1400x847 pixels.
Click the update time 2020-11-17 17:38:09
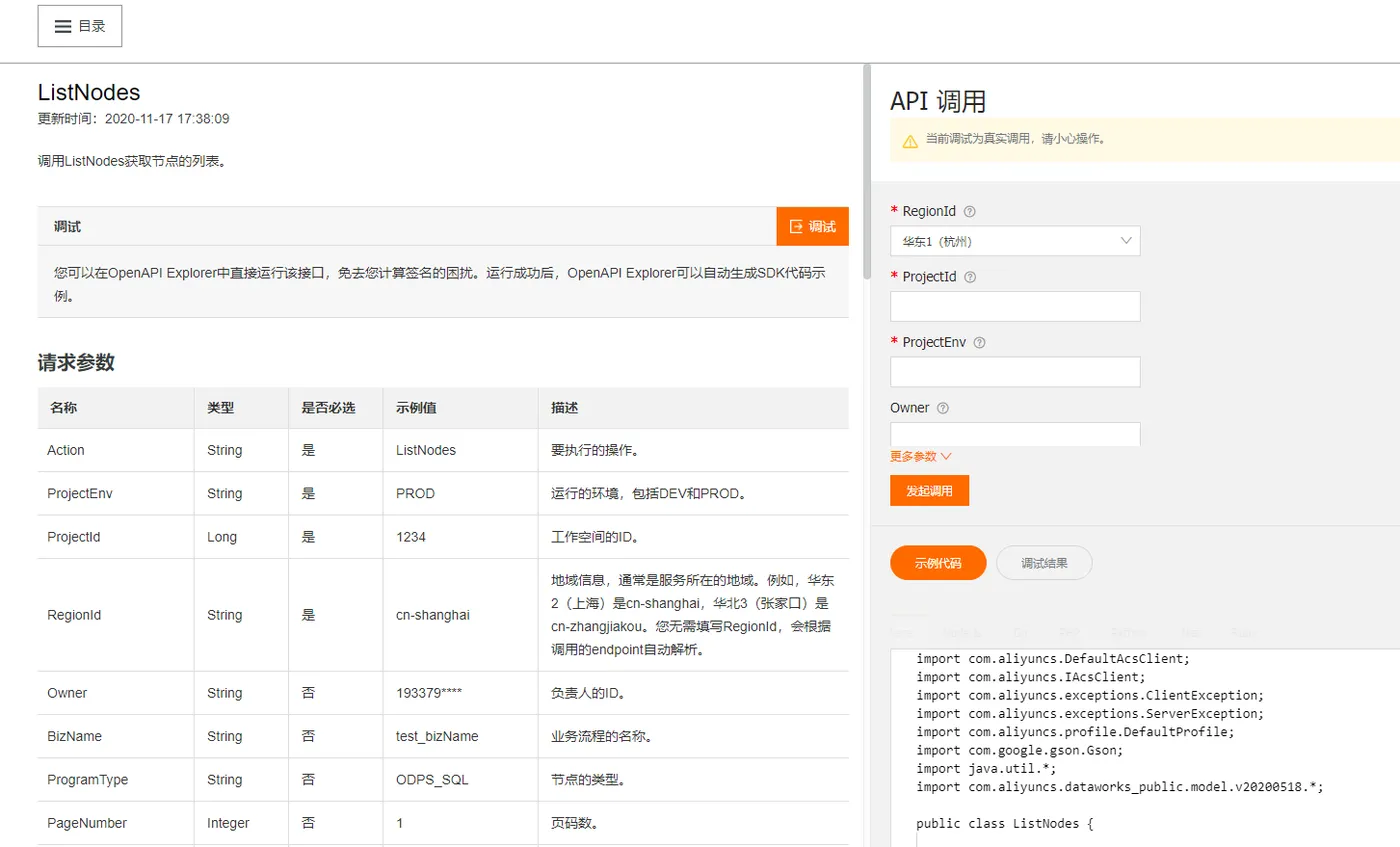[167, 118]
